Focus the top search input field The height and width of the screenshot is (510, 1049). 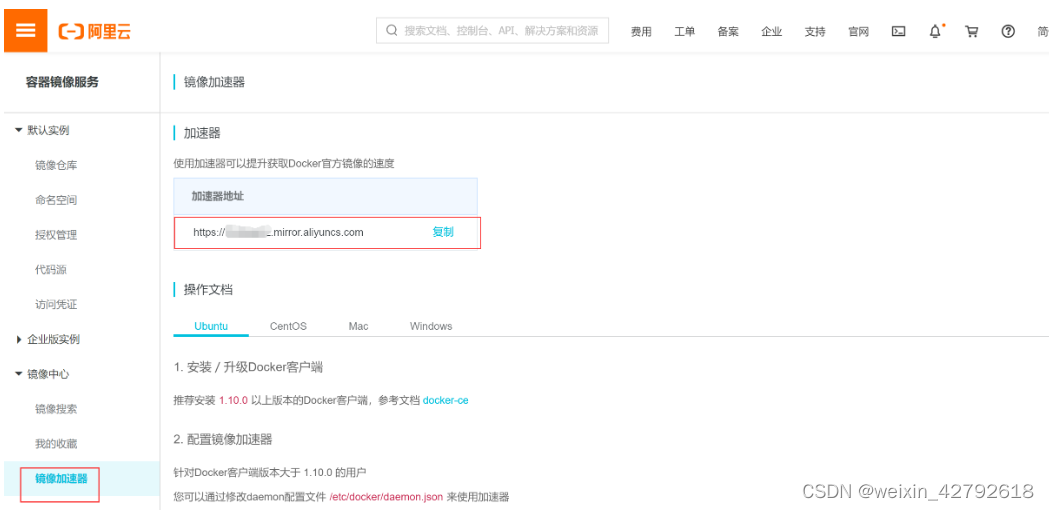click(x=492, y=31)
